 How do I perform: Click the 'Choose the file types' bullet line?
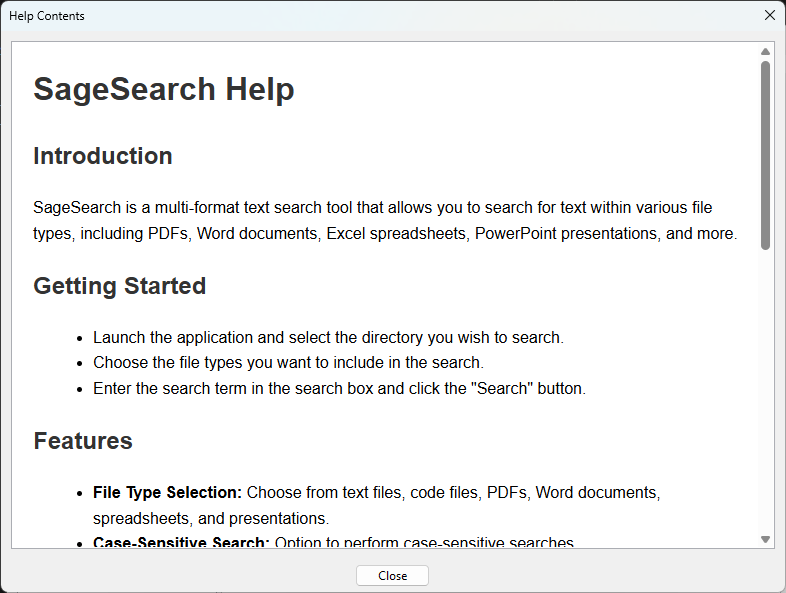[288, 363]
